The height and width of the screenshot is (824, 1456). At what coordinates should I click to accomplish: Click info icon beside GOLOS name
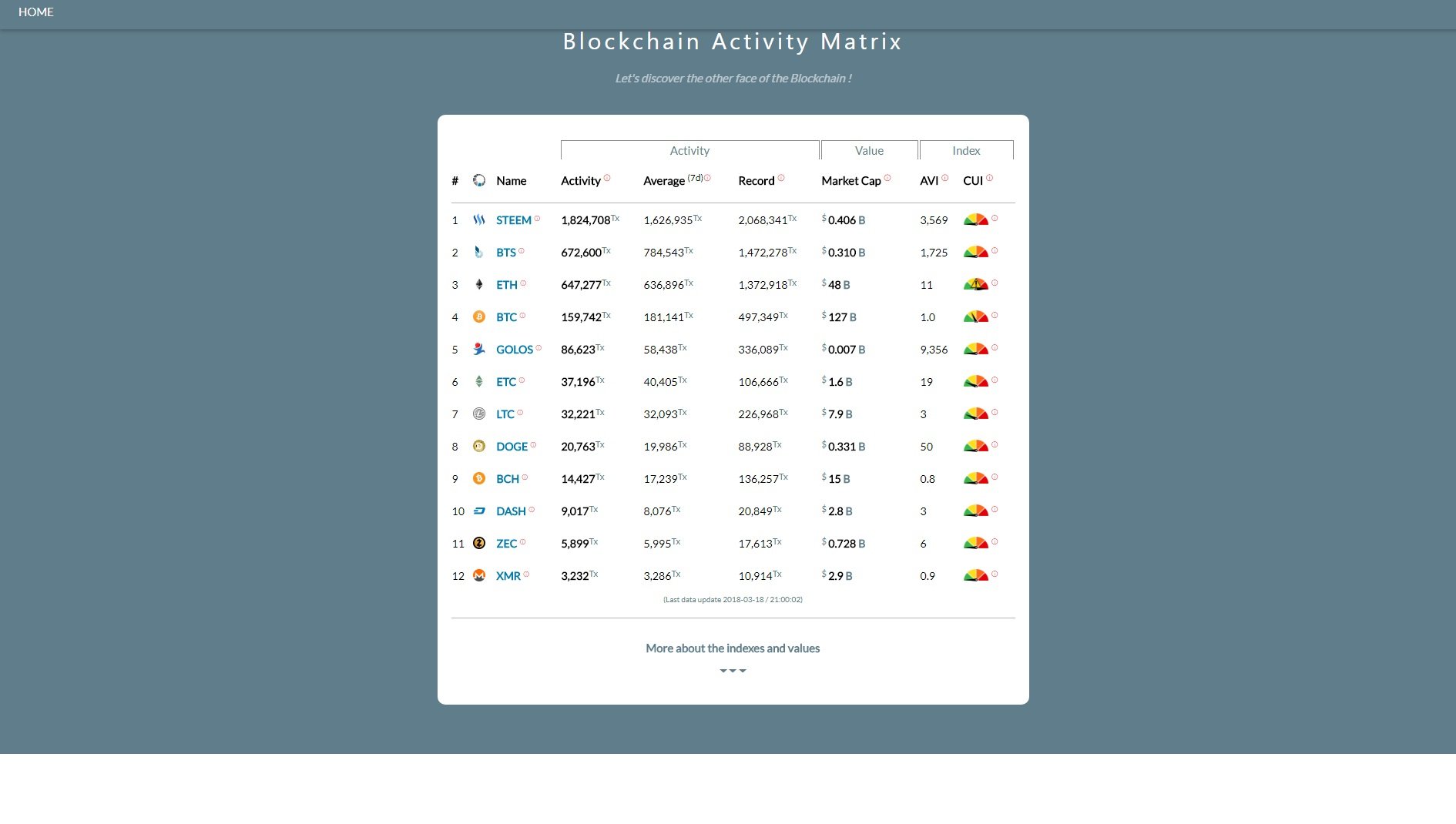(538, 348)
